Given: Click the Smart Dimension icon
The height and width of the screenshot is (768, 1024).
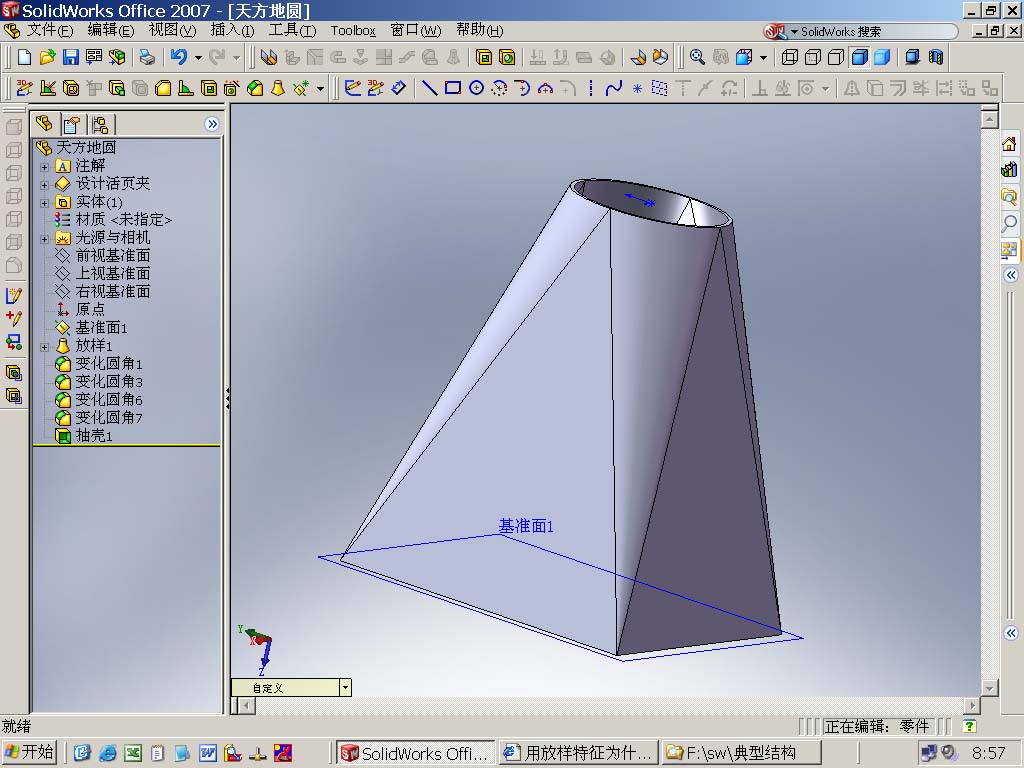Looking at the screenshot, I should (398, 88).
